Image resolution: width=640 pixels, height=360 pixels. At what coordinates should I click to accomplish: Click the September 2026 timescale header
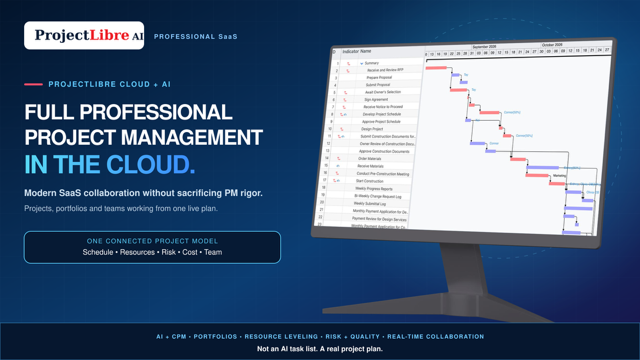coord(484,47)
